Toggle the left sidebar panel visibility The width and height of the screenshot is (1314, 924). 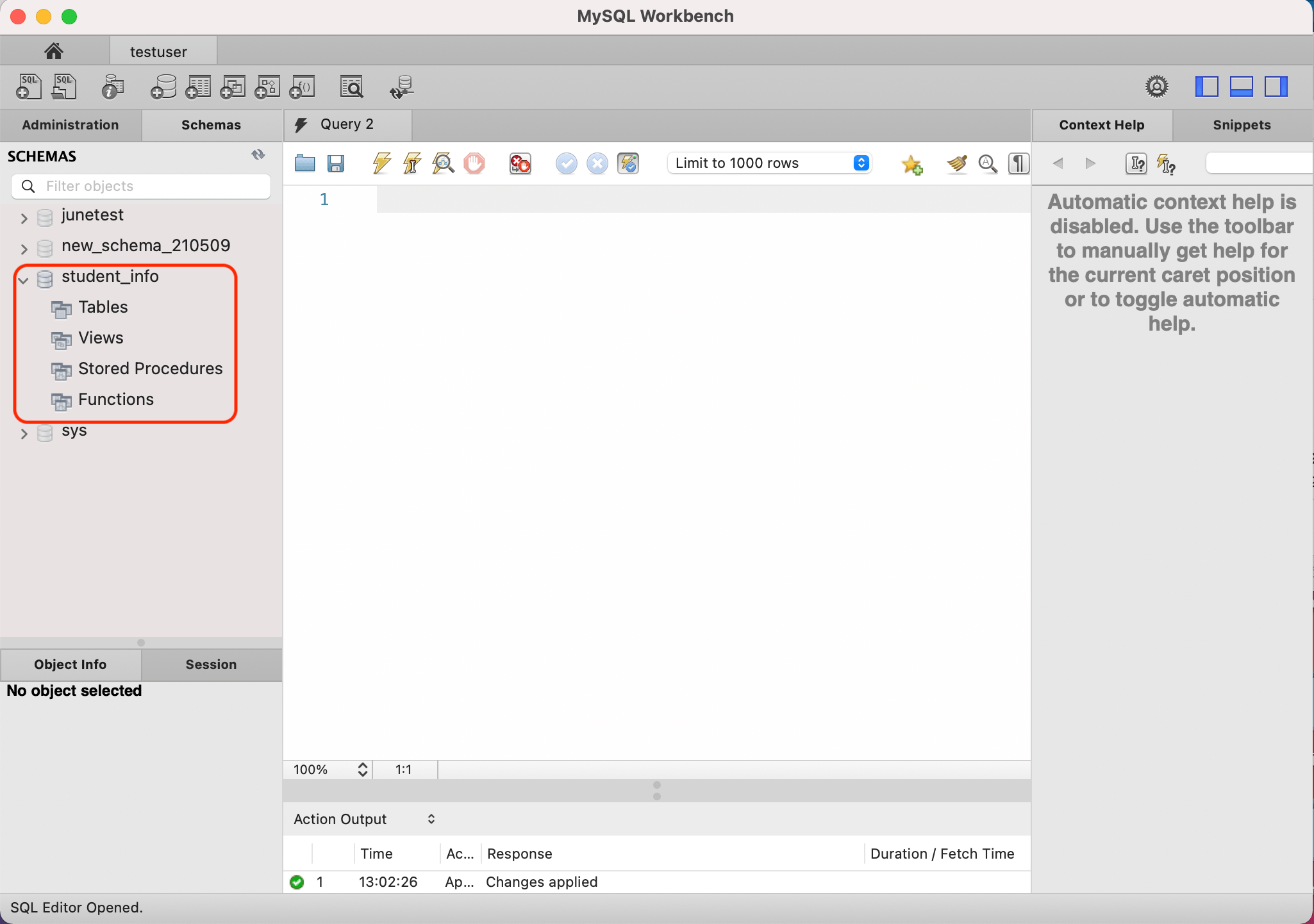point(1206,87)
